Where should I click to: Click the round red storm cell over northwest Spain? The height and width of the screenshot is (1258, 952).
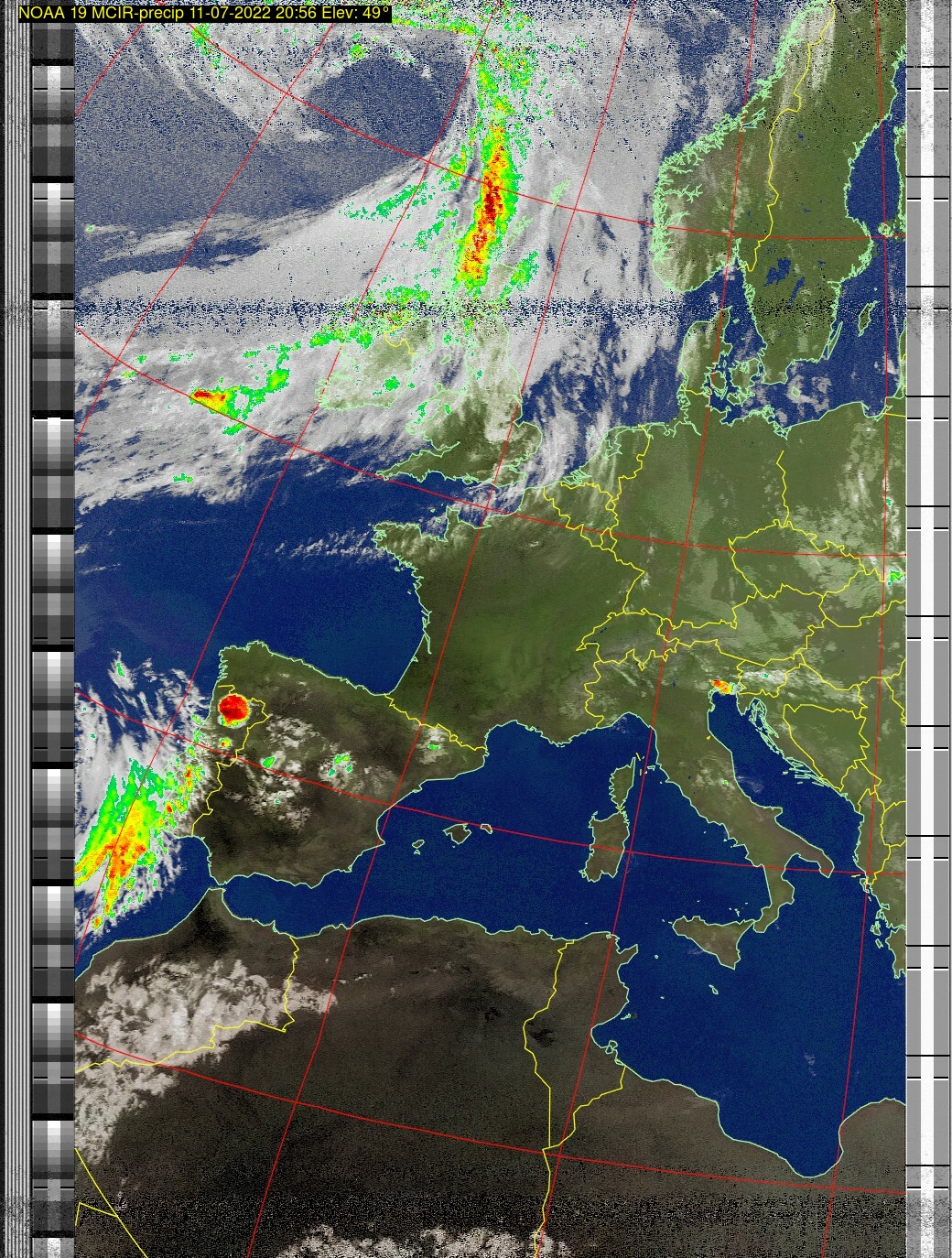(x=233, y=709)
